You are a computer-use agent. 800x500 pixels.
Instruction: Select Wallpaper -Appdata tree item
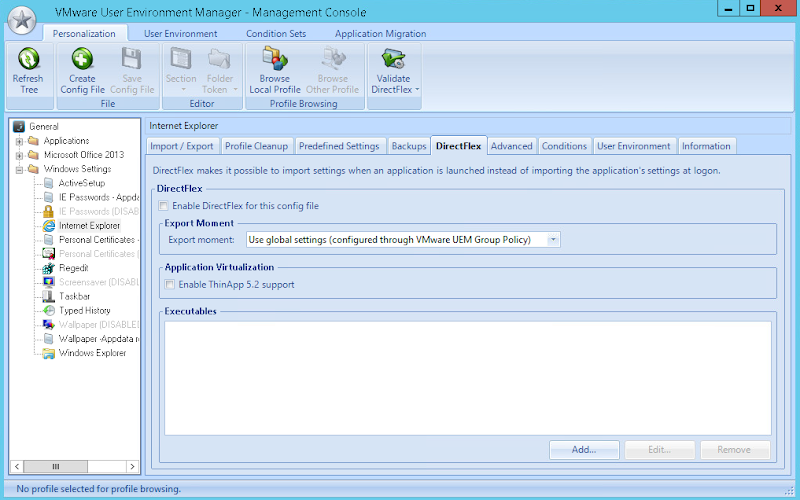(98, 339)
